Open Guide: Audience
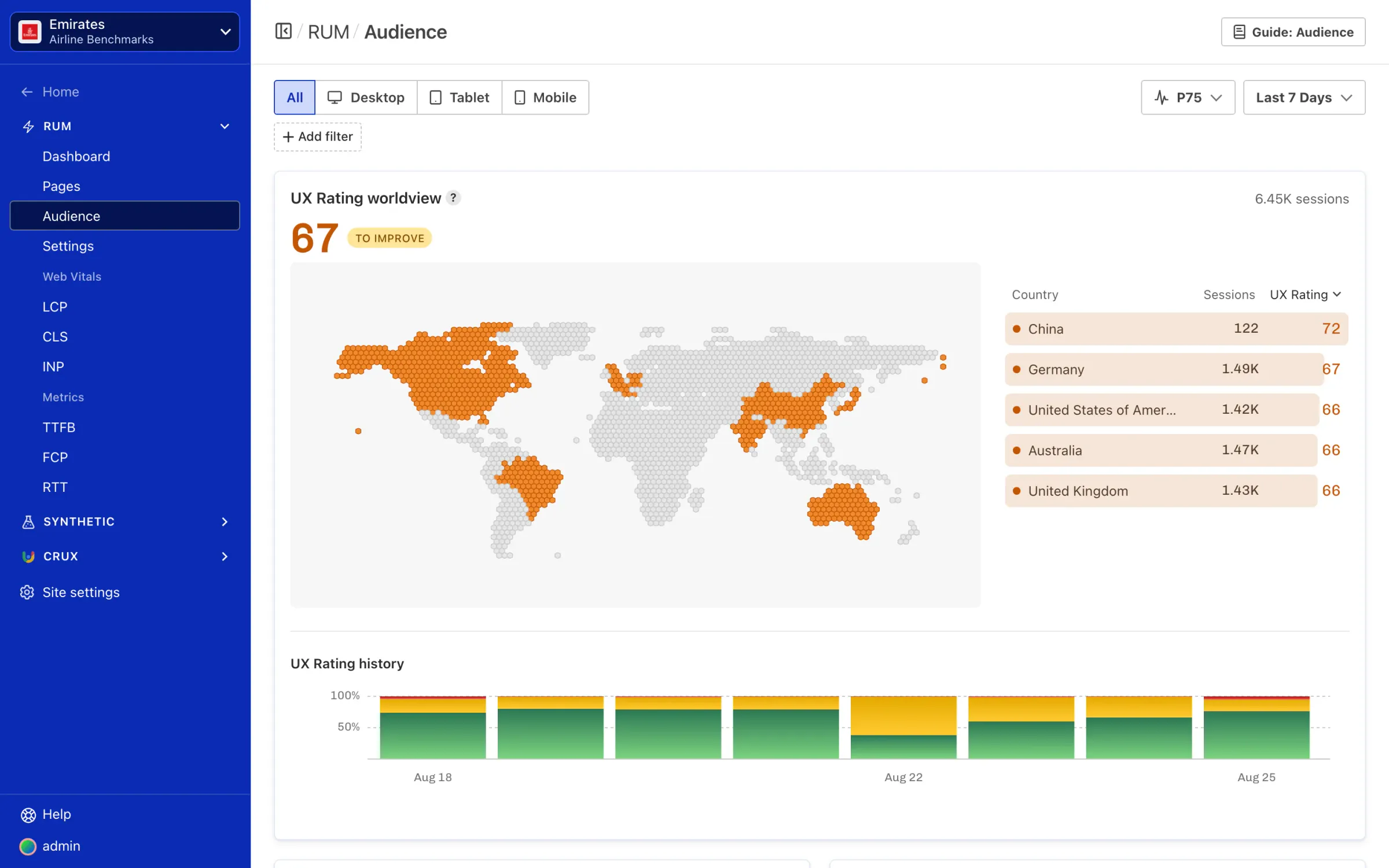The height and width of the screenshot is (868, 1389). pyautogui.click(x=1293, y=32)
